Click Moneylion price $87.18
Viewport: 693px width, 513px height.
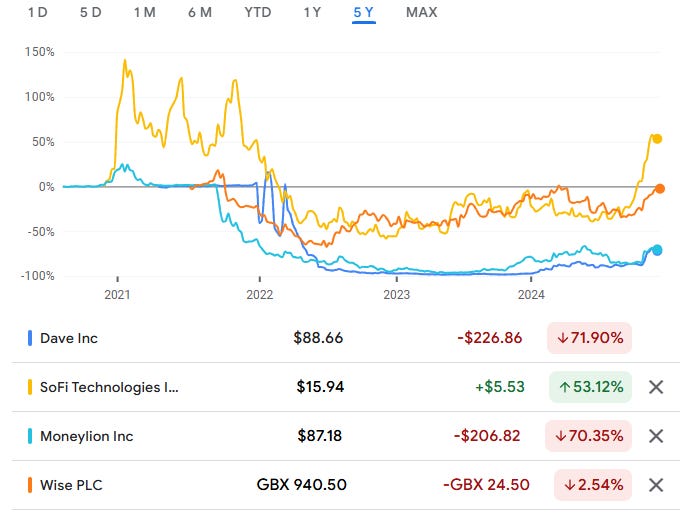tap(320, 436)
